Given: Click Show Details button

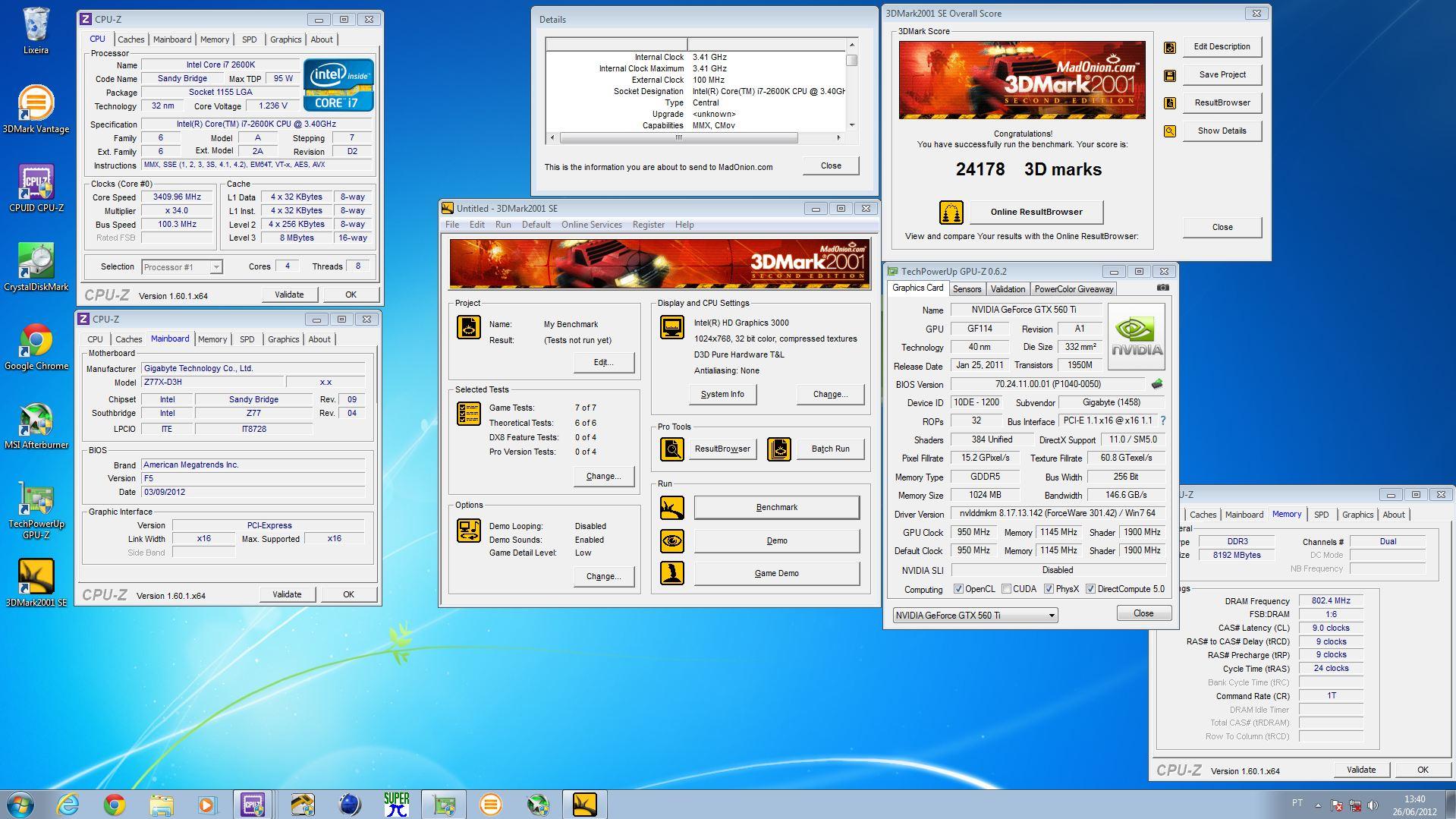Looking at the screenshot, I should click(1222, 131).
